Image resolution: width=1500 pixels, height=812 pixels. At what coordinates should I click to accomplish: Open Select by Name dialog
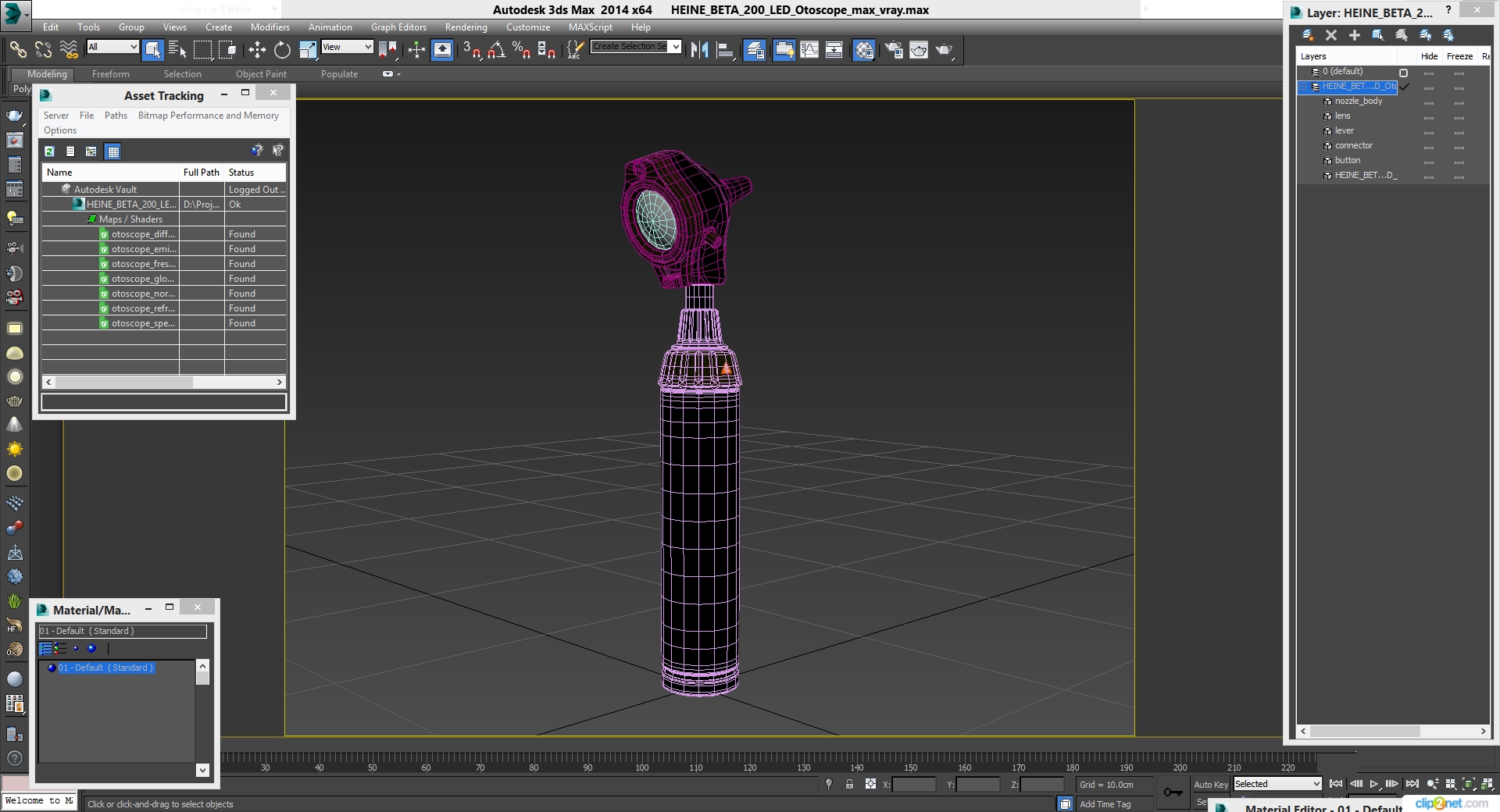tap(177, 50)
